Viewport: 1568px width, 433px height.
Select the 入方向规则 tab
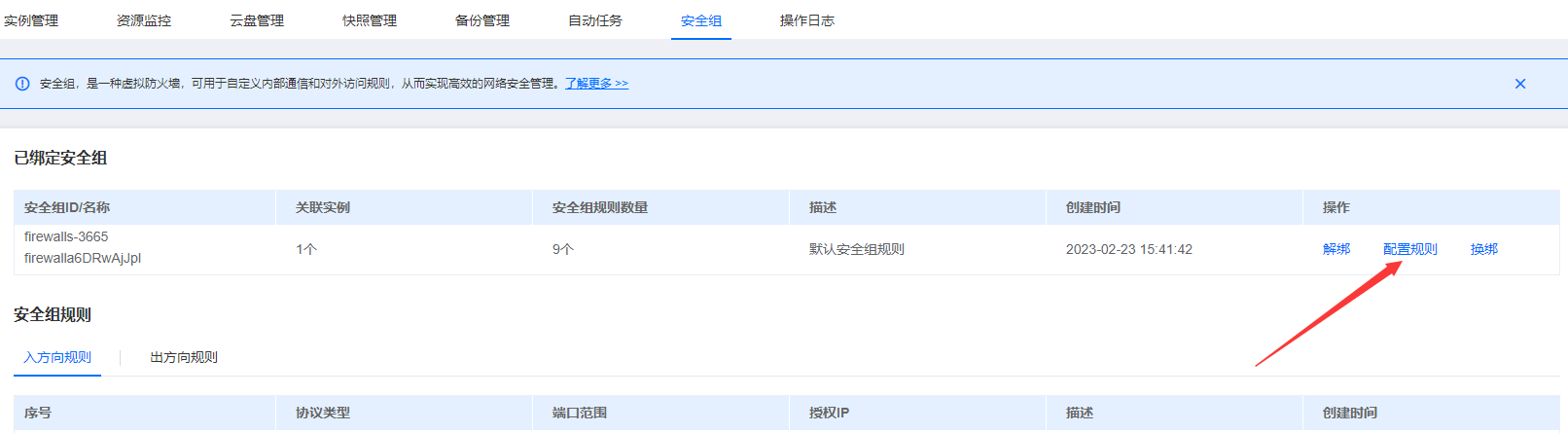point(57,357)
